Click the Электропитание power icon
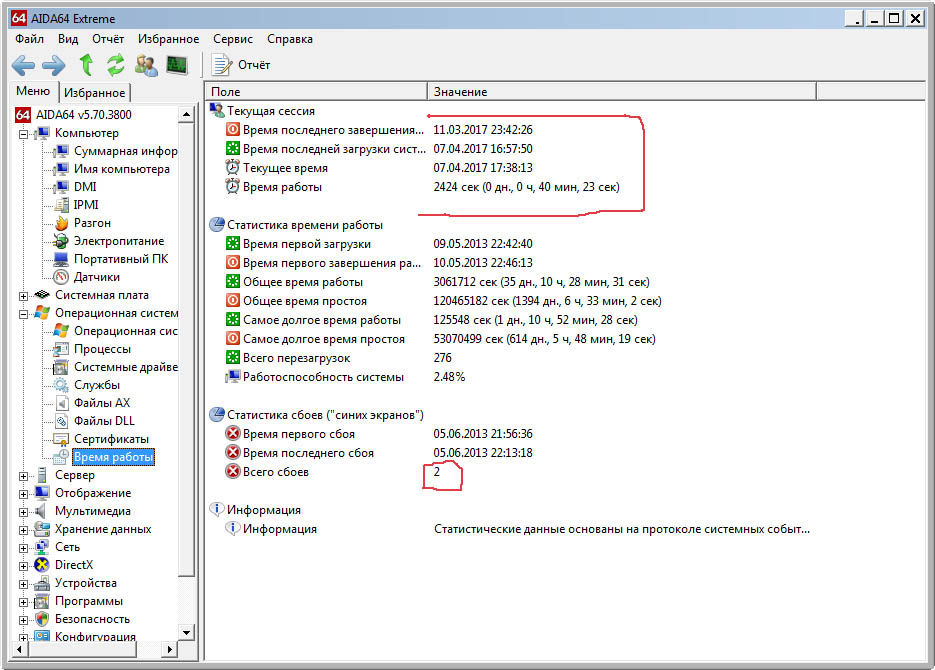Screen dimensions: 935x670 click(x=61, y=241)
